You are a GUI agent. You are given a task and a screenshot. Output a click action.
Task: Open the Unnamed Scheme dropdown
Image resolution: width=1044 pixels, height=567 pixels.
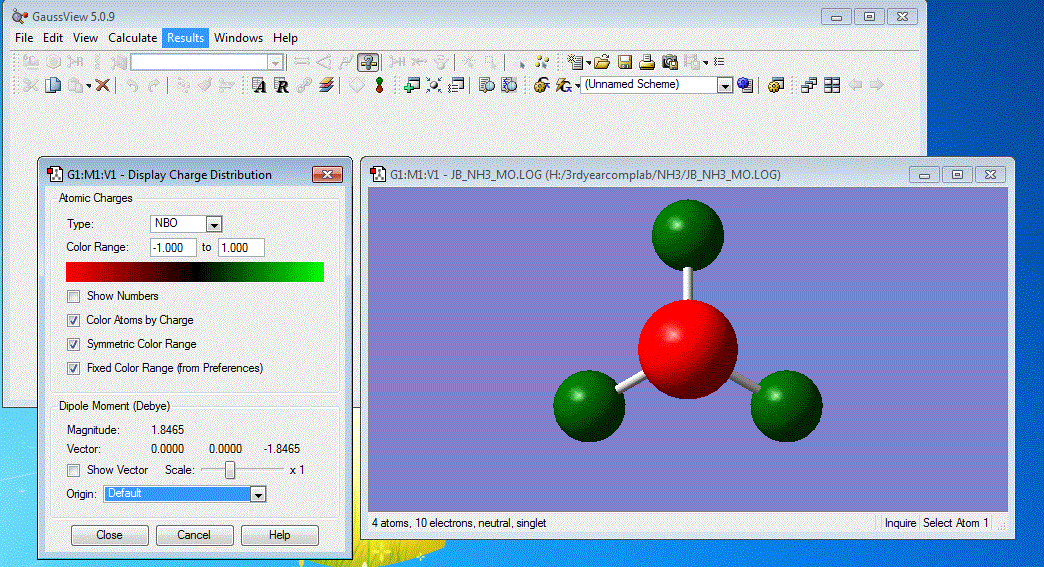pos(725,86)
